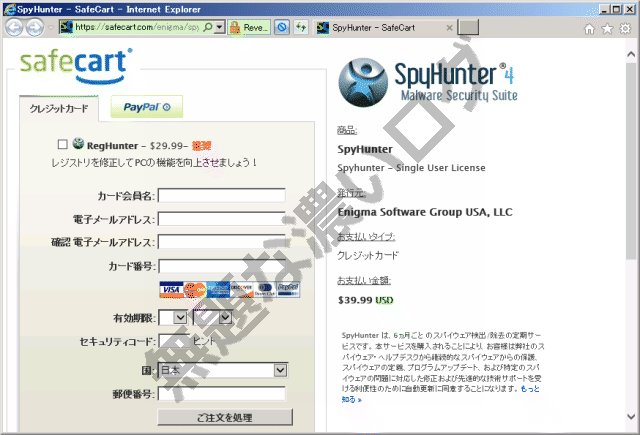Open the ヒント security code hint link
Viewport: 640px width, 435px height.
coord(203,341)
